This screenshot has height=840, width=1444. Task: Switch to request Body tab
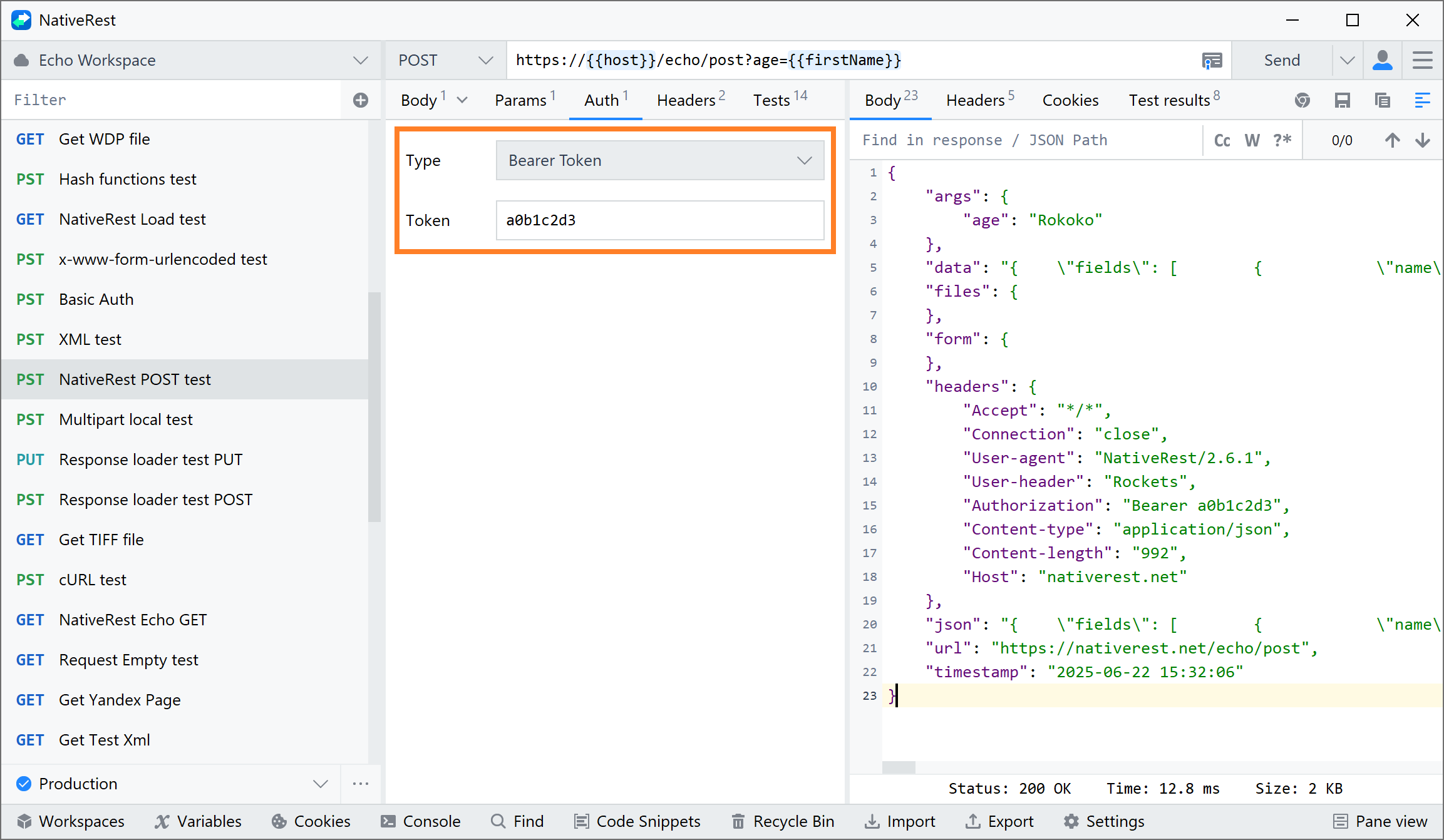[419, 100]
